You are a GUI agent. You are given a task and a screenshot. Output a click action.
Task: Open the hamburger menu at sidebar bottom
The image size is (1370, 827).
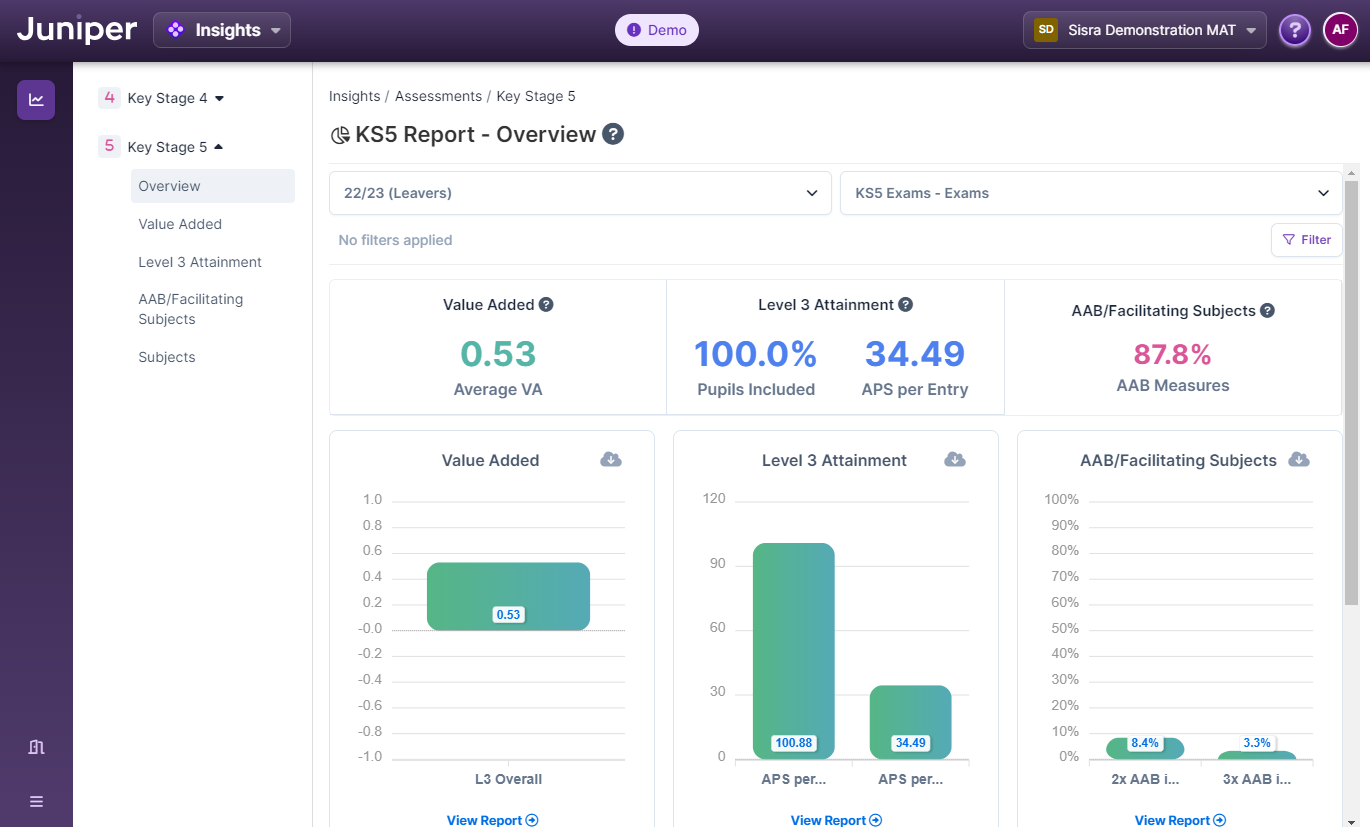pyautogui.click(x=36, y=801)
